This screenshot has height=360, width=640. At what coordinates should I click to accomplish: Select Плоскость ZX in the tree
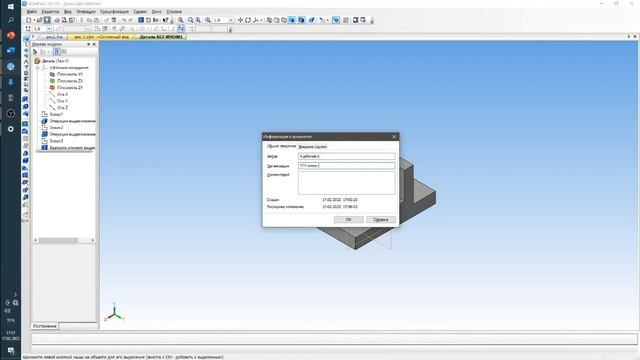tap(69, 81)
